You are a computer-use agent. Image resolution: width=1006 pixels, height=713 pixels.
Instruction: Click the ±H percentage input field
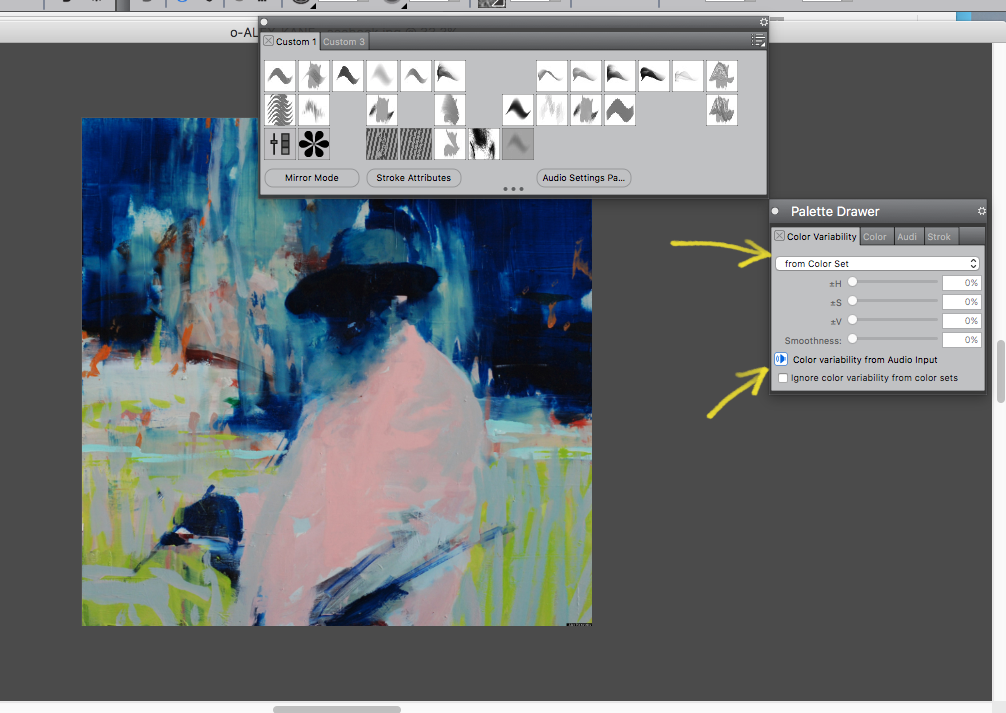coord(961,283)
